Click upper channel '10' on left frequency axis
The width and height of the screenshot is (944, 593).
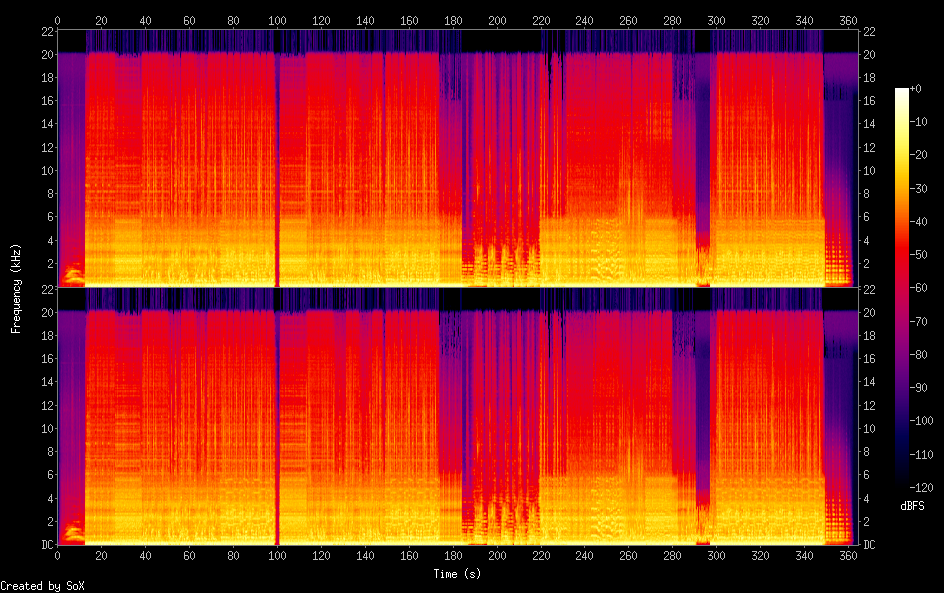pos(47,170)
